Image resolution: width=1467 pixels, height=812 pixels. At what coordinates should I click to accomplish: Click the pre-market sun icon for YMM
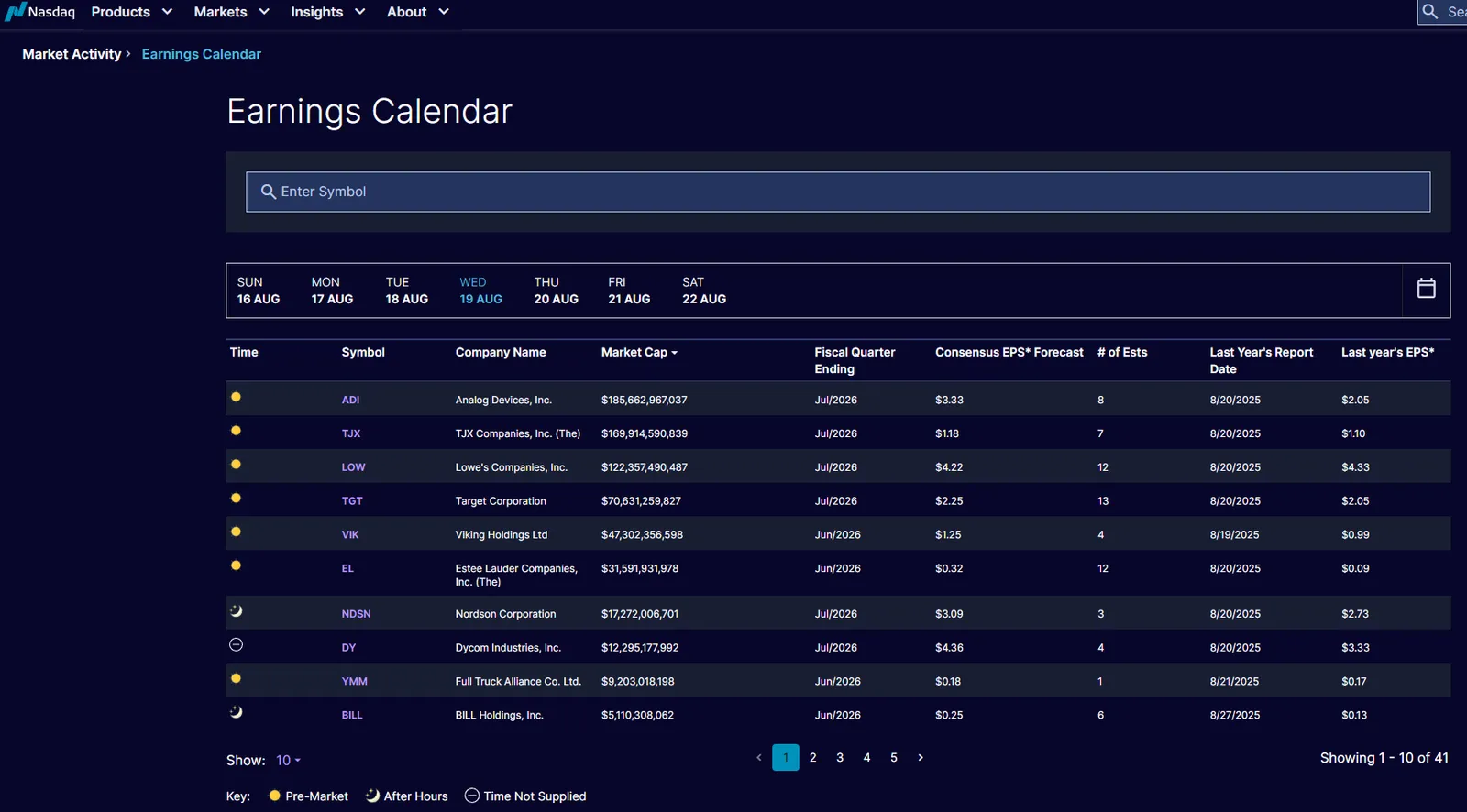click(x=236, y=679)
